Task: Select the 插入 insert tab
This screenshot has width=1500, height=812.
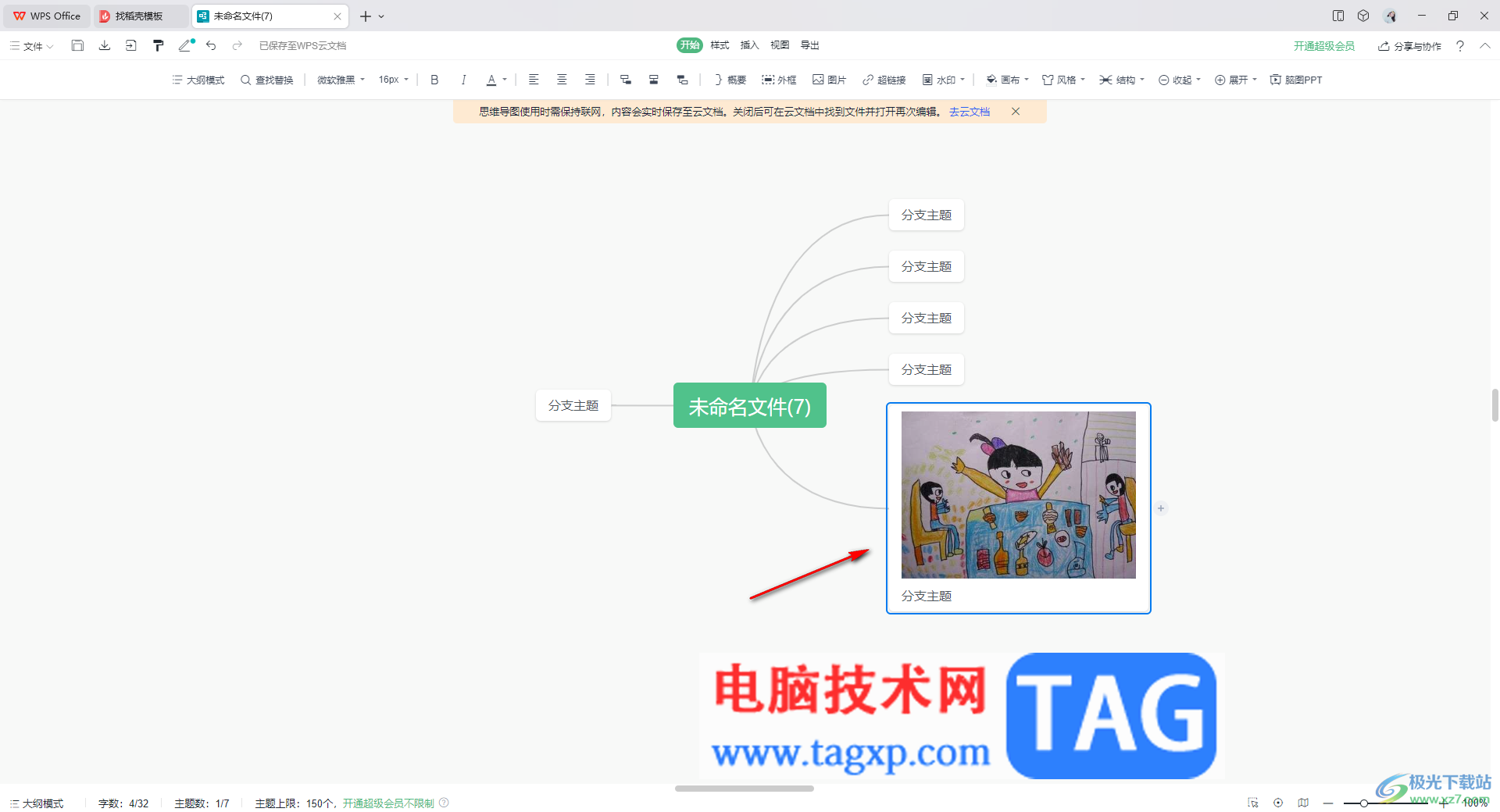Action: [749, 45]
